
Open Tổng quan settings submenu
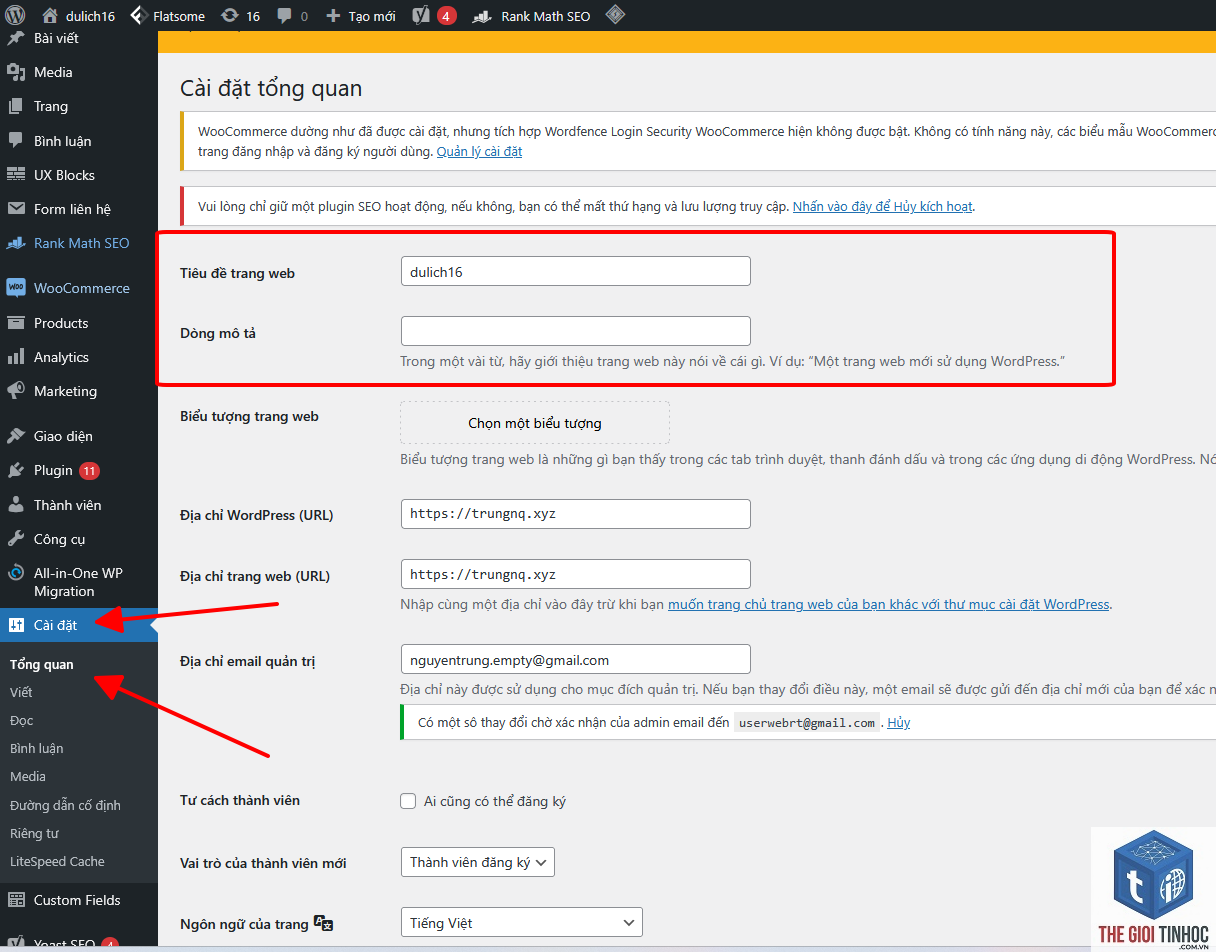pos(42,664)
